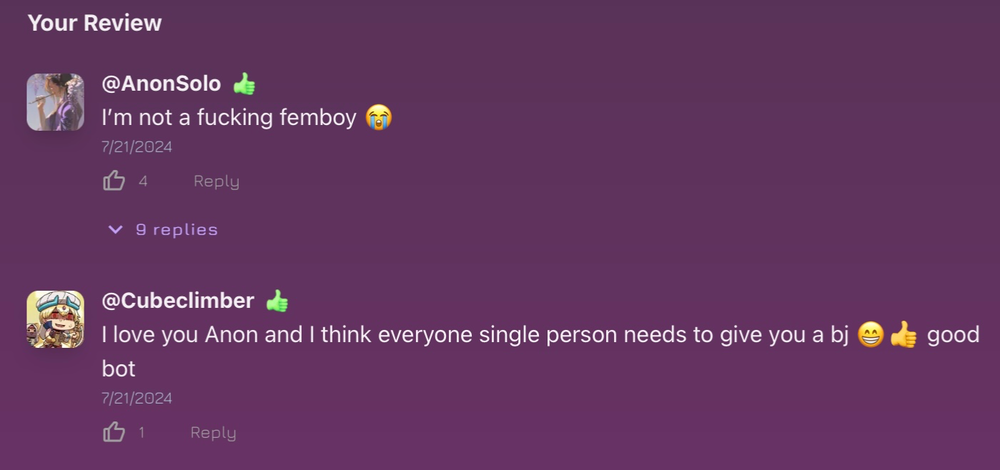
Task: Click green thumbs-up badge beside AnonSolo
Action: click(244, 84)
